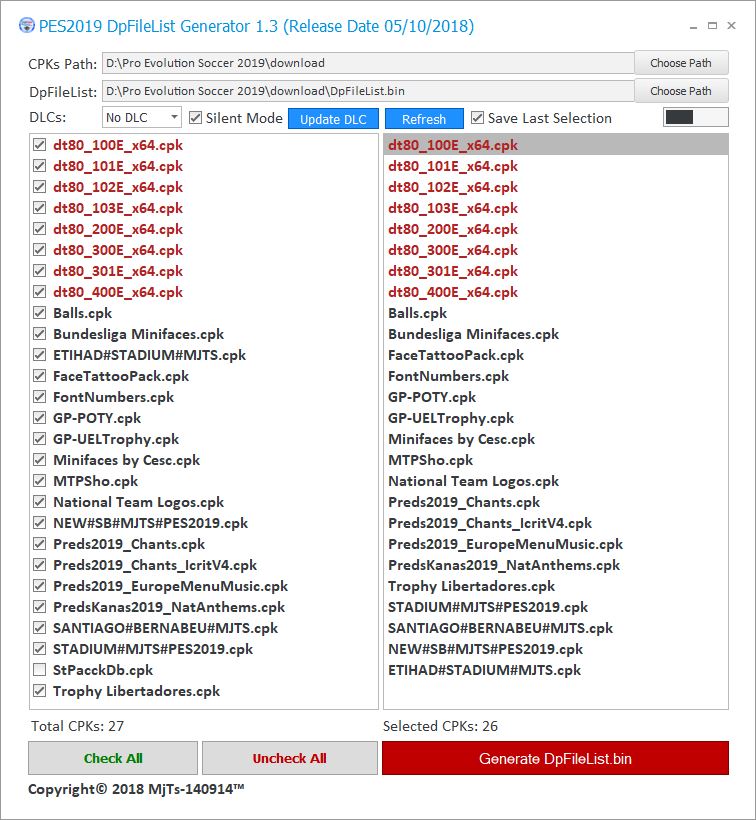Select Trophy Libertadores.cpk in right list
756x820 pixels.
coord(556,586)
